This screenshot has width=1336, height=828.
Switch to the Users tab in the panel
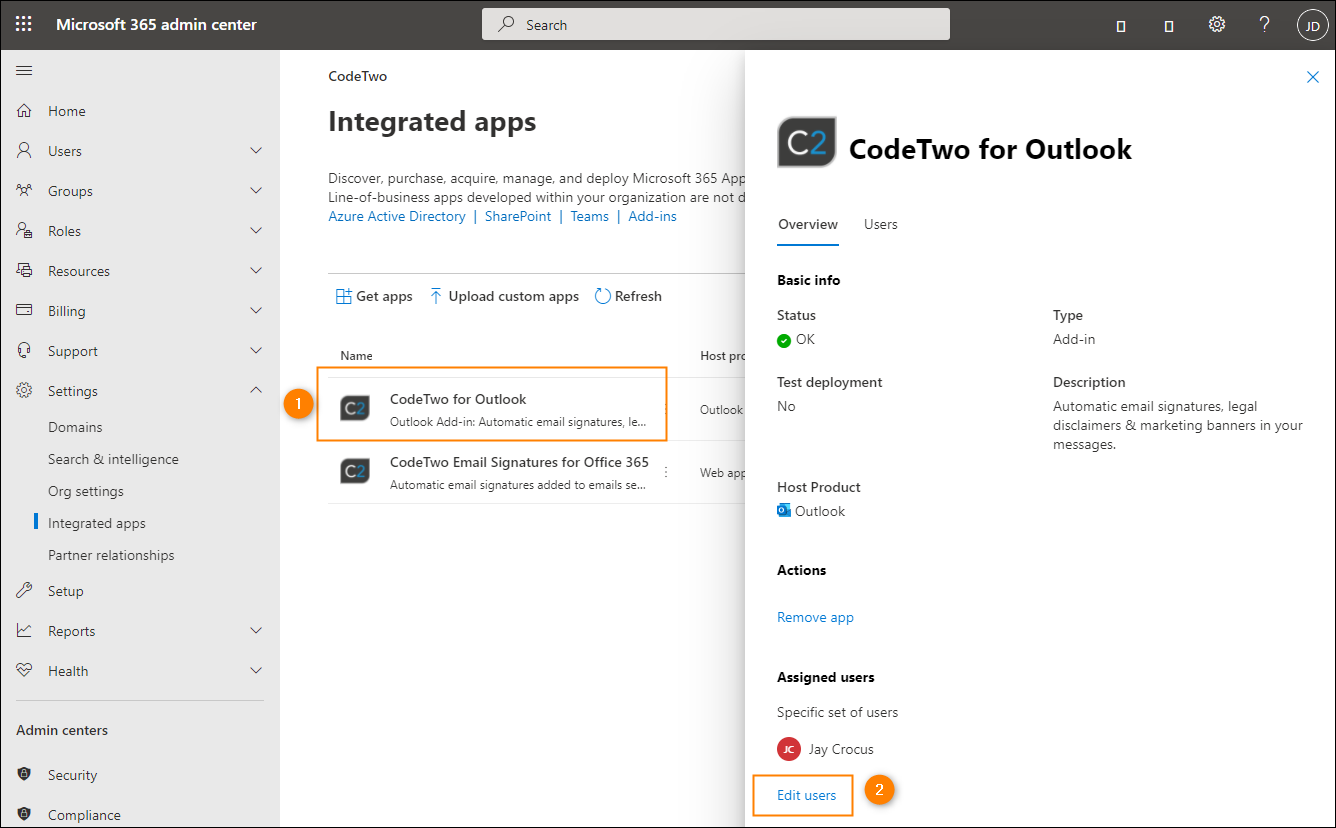[881, 224]
